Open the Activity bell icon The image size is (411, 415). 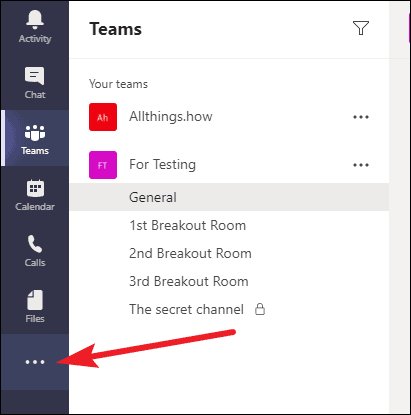pyautogui.click(x=35, y=19)
